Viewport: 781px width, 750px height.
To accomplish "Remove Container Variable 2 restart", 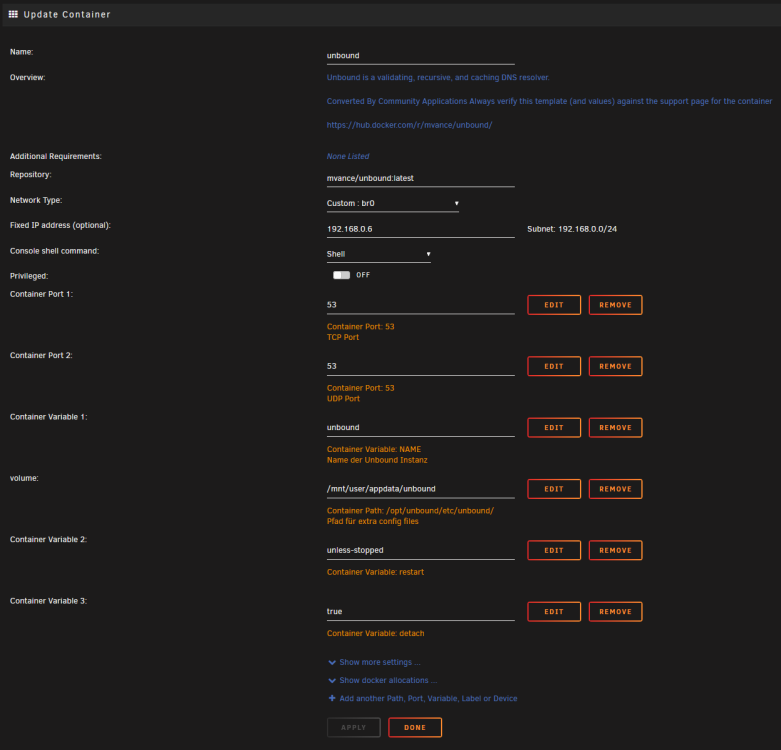I will click(616, 550).
